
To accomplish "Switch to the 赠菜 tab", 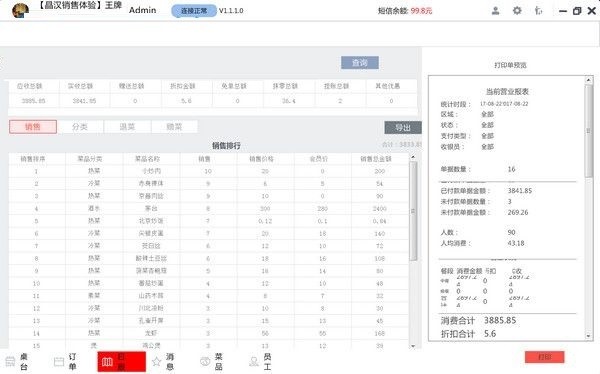I will (174, 127).
